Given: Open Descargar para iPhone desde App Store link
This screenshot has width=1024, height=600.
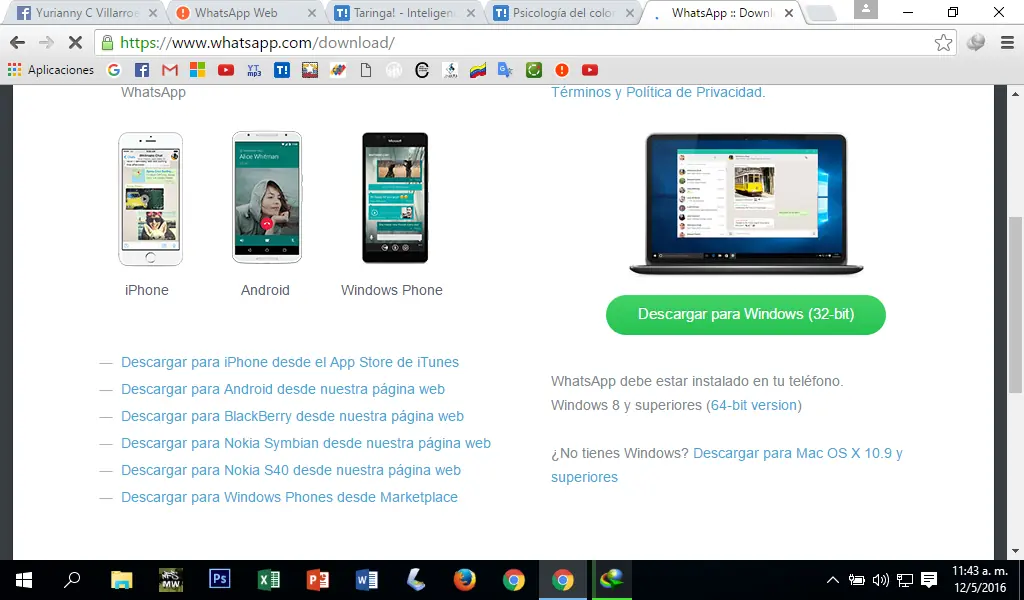Looking at the screenshot, I should click(x=290, y=362).
